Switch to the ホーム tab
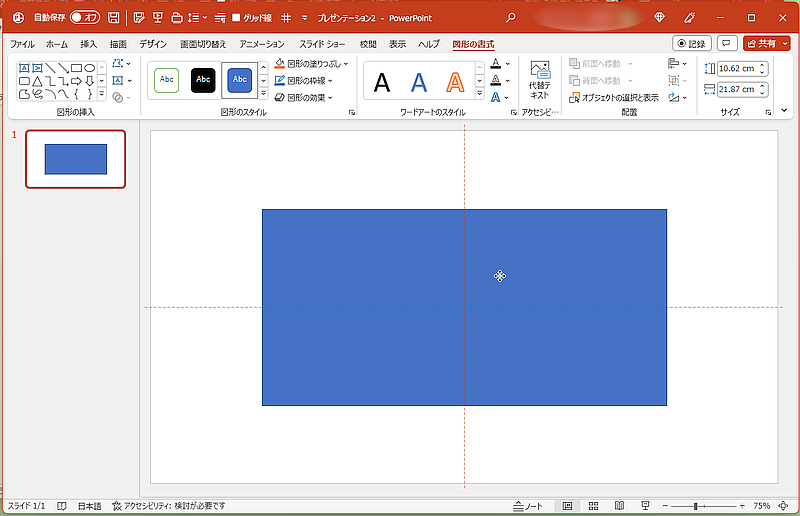Image resolution: width=800 pixels, height=516 pixels. pos(57,44)
